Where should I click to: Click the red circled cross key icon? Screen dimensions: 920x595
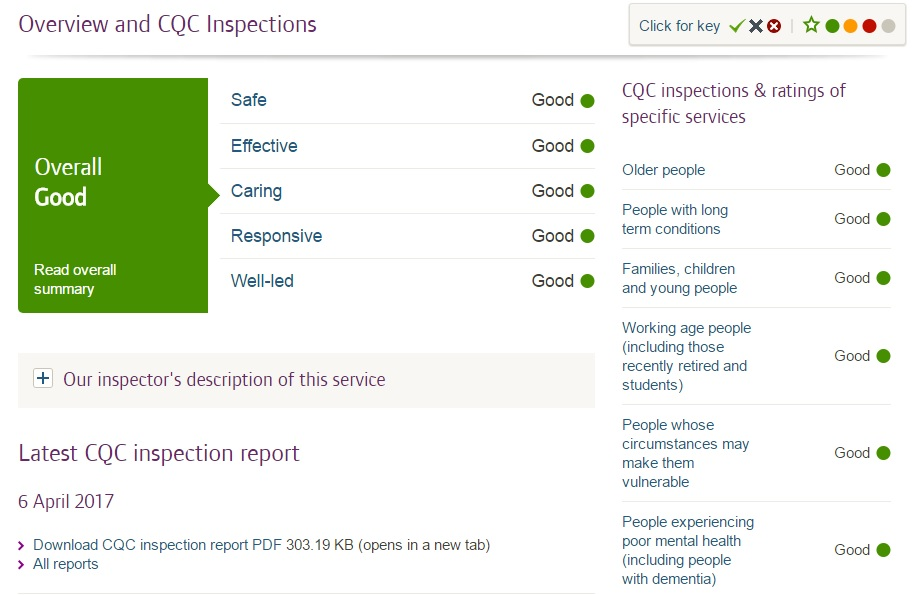coord(774,26)
